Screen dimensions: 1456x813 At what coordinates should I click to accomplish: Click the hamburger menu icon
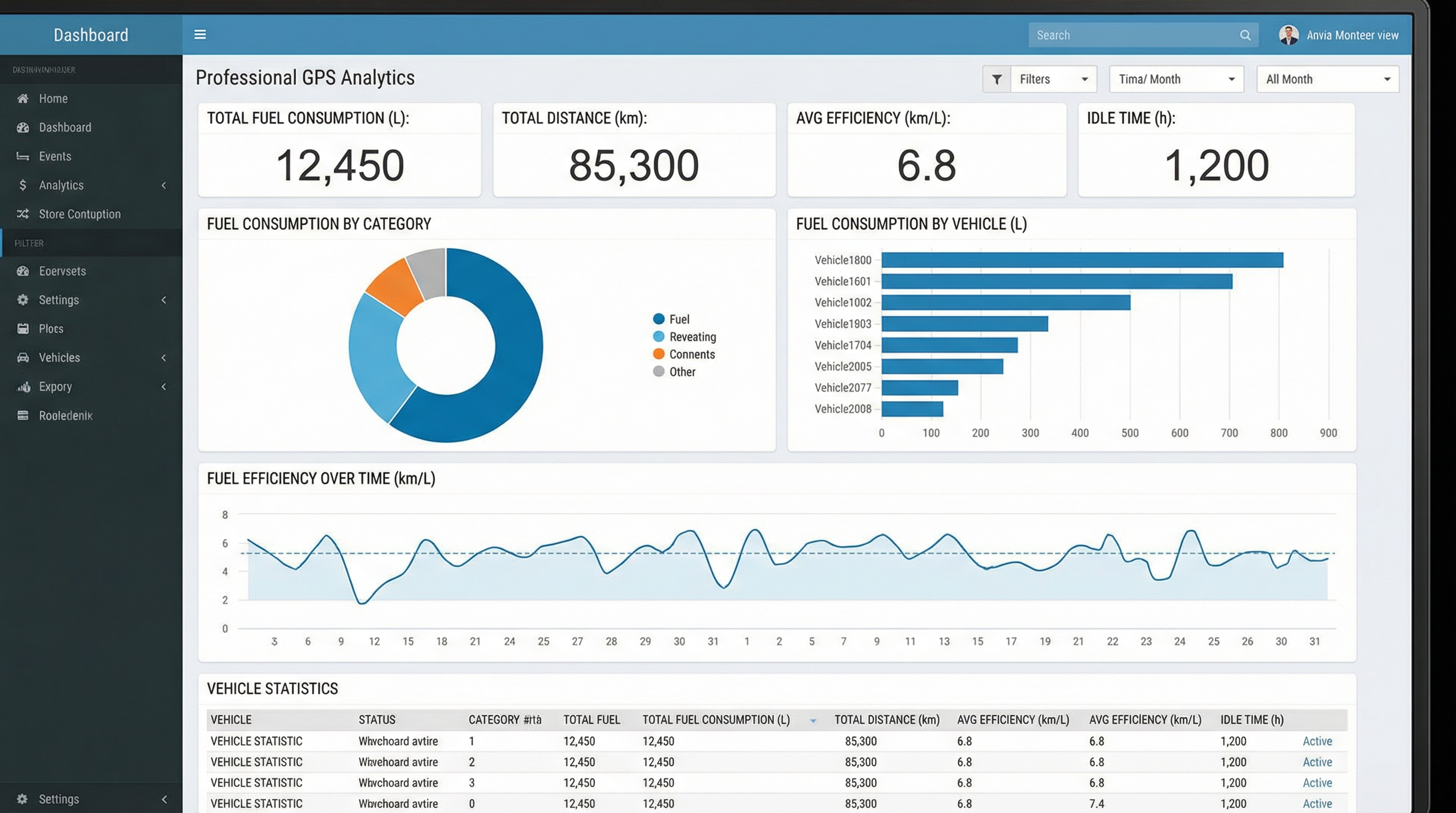point(200,34)
